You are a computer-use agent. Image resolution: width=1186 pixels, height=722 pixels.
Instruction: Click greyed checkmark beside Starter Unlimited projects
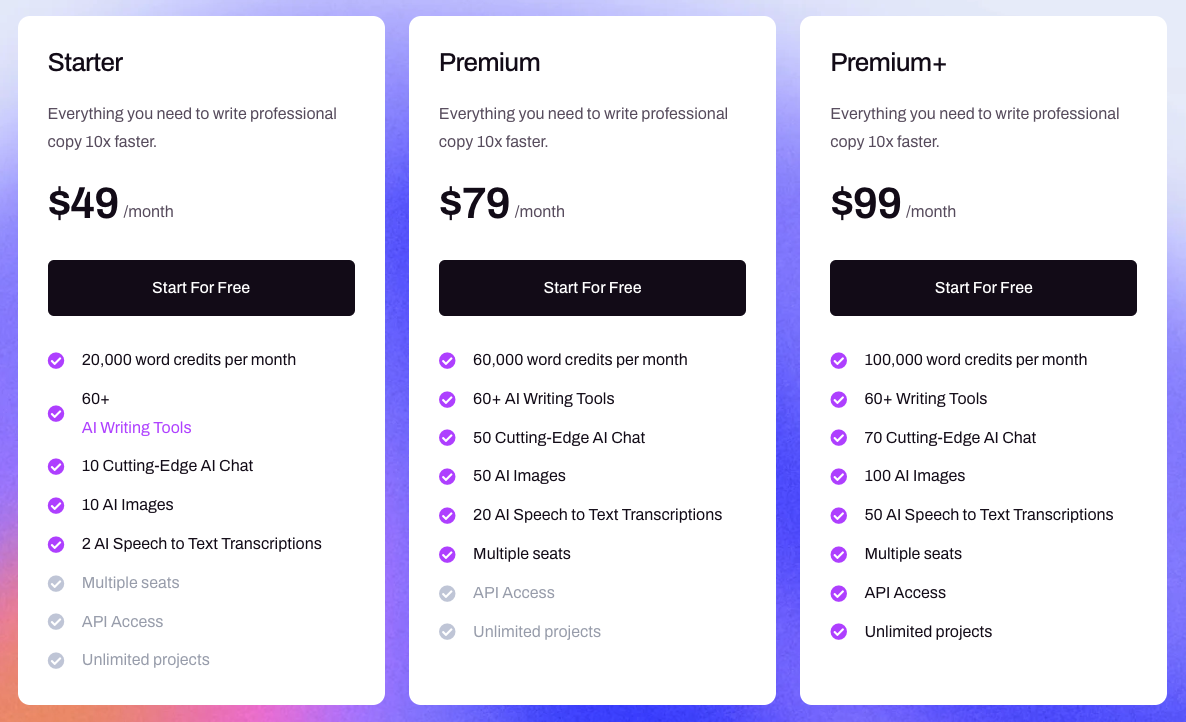click(57, 660)
